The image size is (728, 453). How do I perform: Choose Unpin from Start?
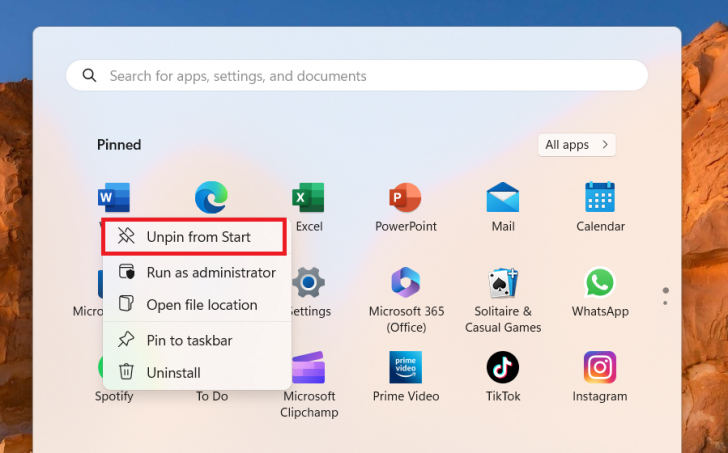coord(194,237)
